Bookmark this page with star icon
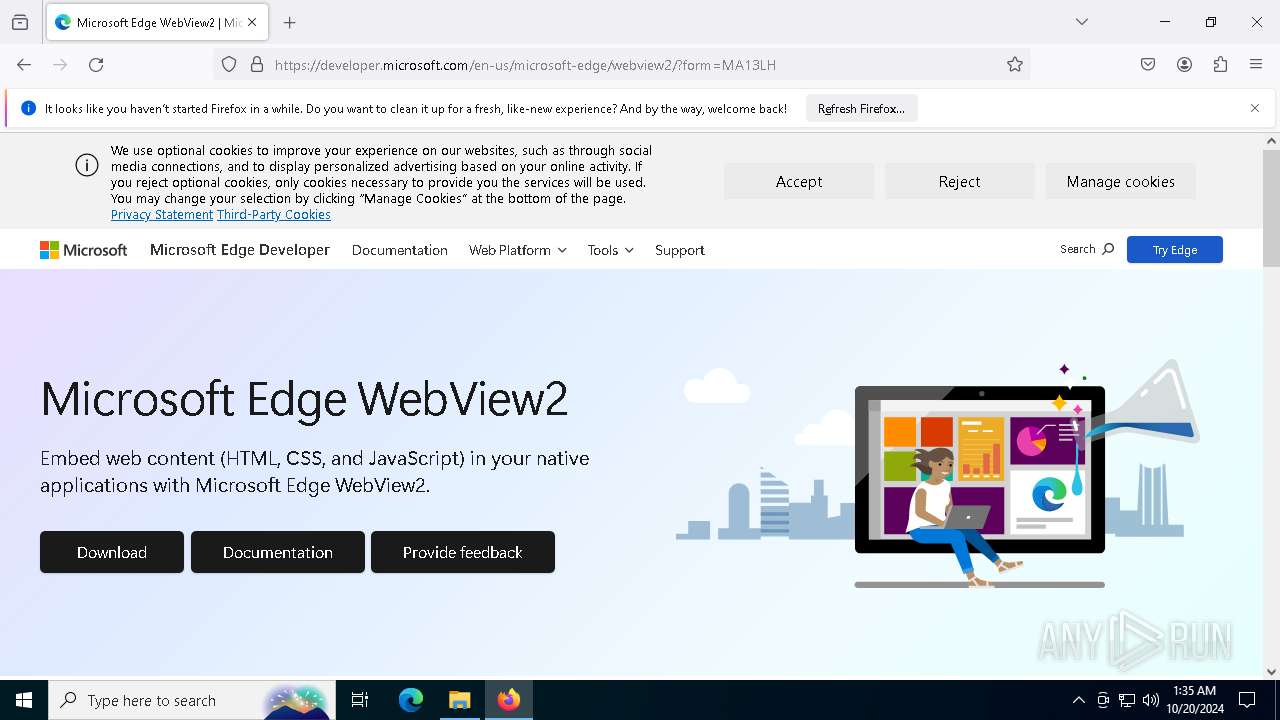The image size is (1280, 720). [1015, 65]
